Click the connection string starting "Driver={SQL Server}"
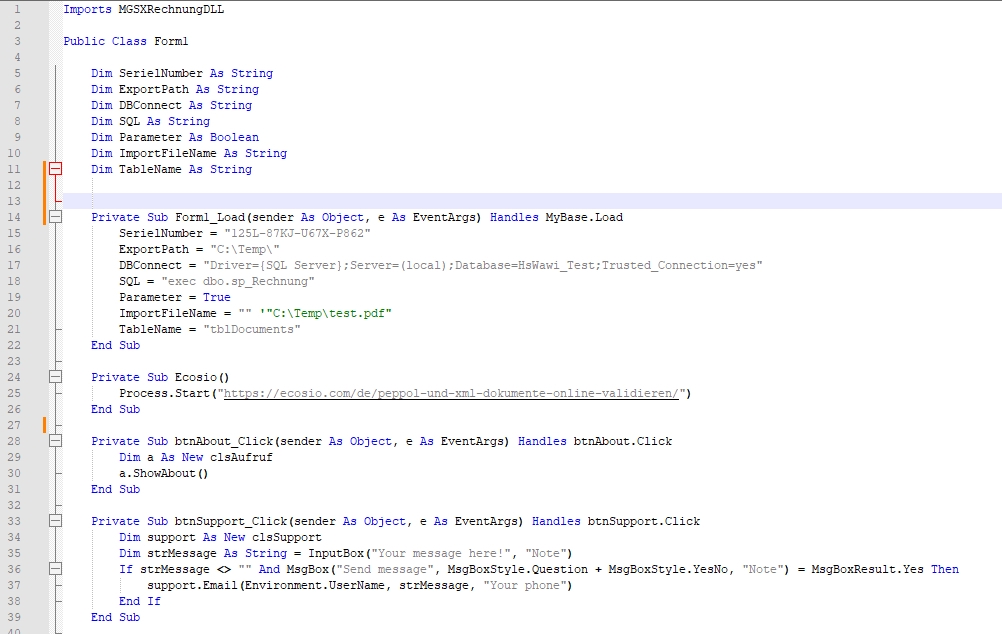Image resolution: width=1002 pixels, height=634 pixels. click(x=483, y=265)
